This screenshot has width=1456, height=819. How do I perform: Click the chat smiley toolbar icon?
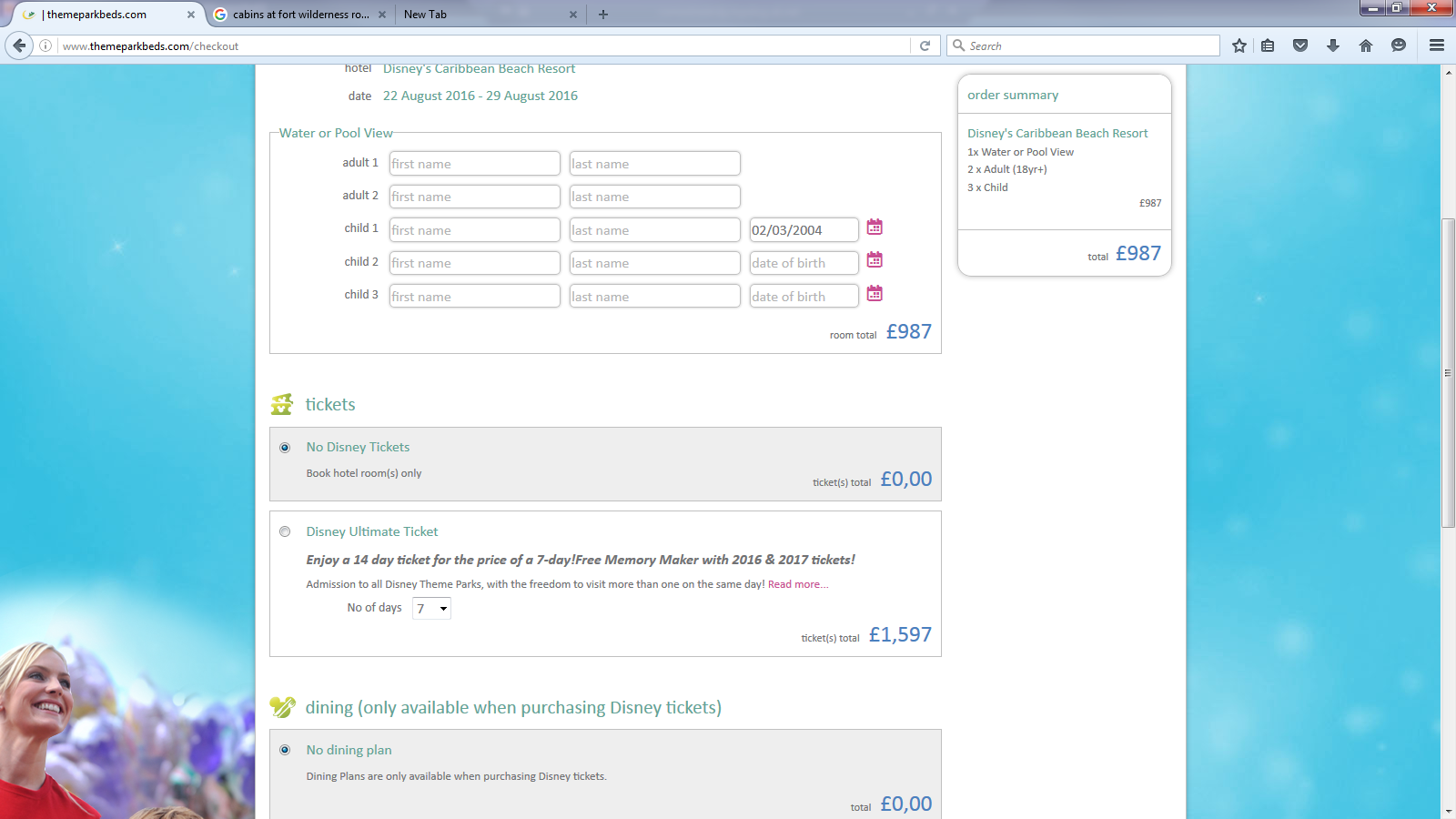1399,45
